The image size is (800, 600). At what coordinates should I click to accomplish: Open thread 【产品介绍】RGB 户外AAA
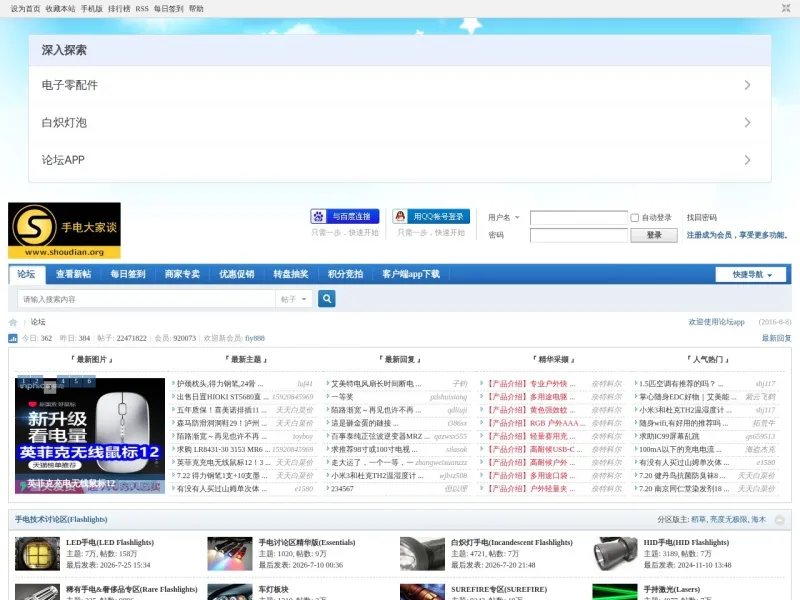click(x=536, y=423)
